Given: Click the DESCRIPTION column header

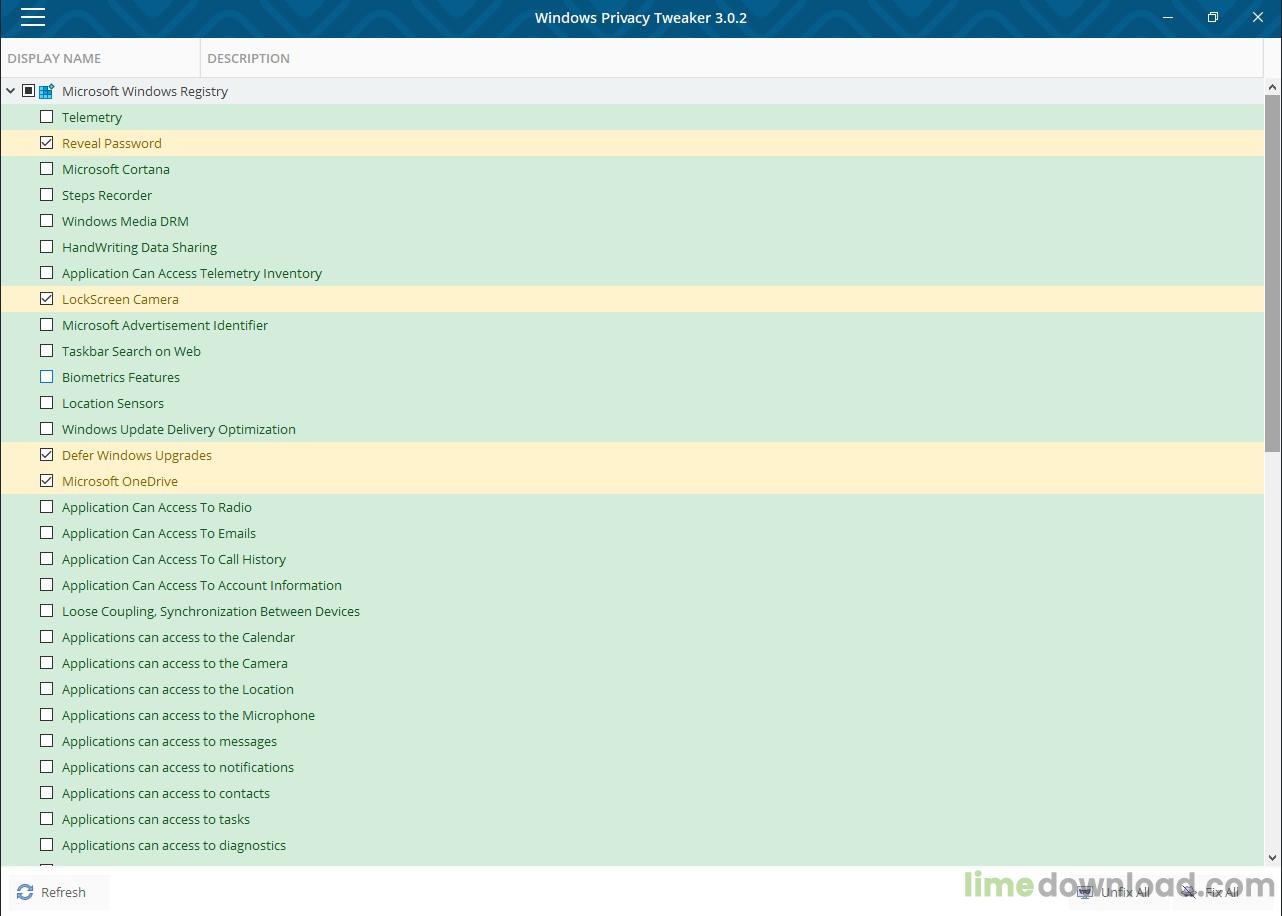Looking at the screenshot, I should (732, 58).
